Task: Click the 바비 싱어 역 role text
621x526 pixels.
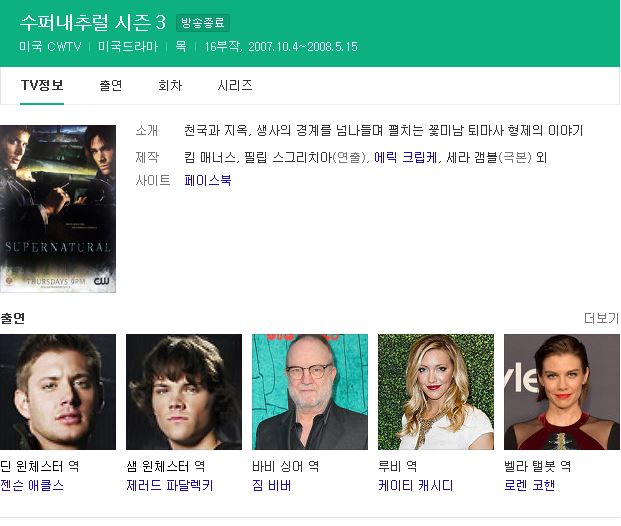Action: [286, 466]
